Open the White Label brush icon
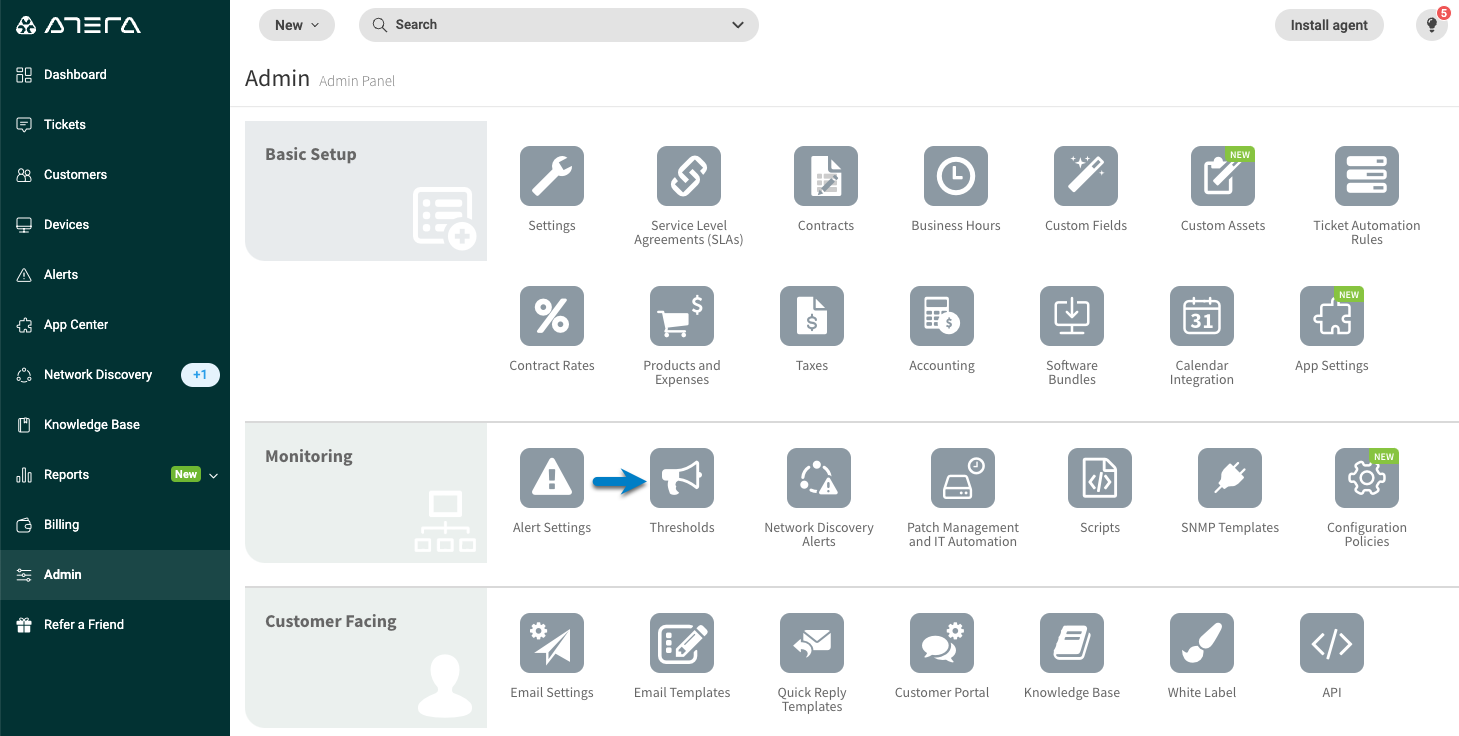The image size is (1459, 736). click(x=1202, y=643)
